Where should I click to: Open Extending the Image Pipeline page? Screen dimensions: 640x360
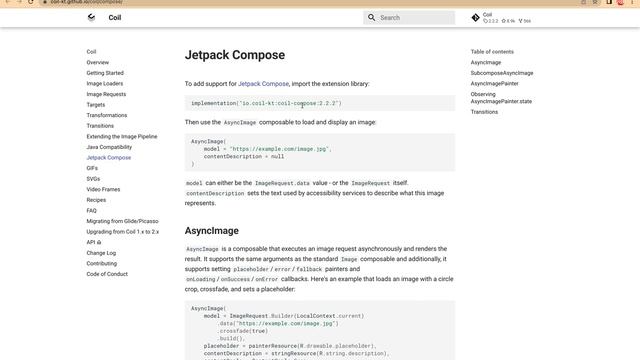122,137
